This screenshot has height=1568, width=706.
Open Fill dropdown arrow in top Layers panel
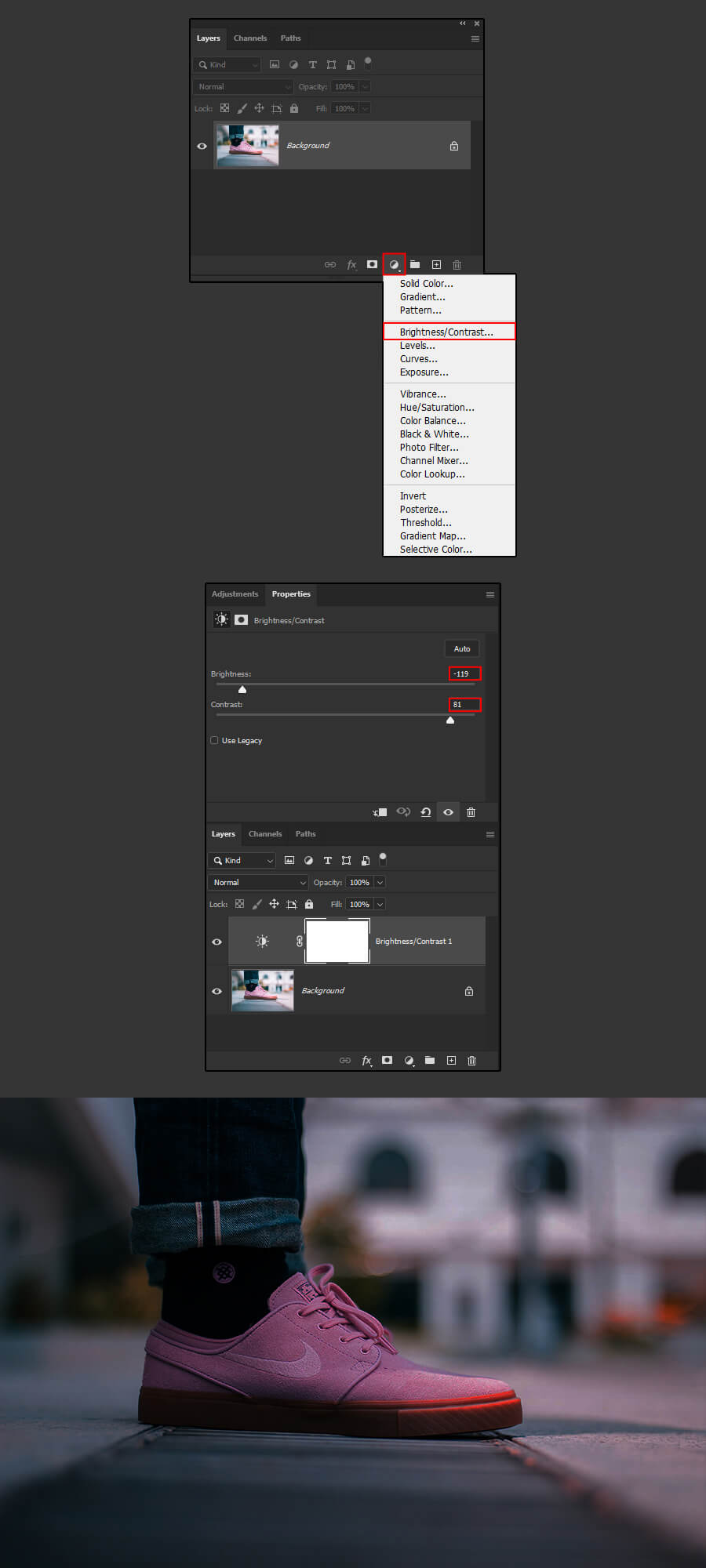click(365, 109)
